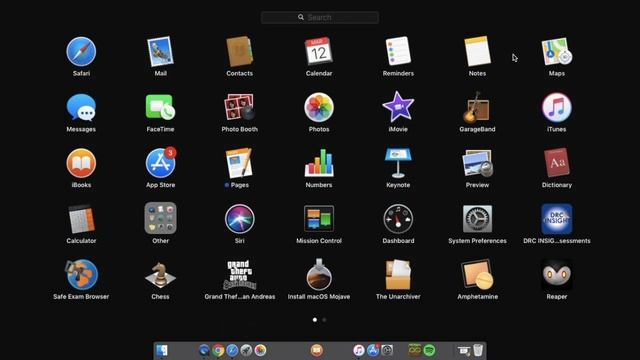Open App Store with the update badge in the grid
This screenshot has width=640, height=360.
tap(160, 163)
